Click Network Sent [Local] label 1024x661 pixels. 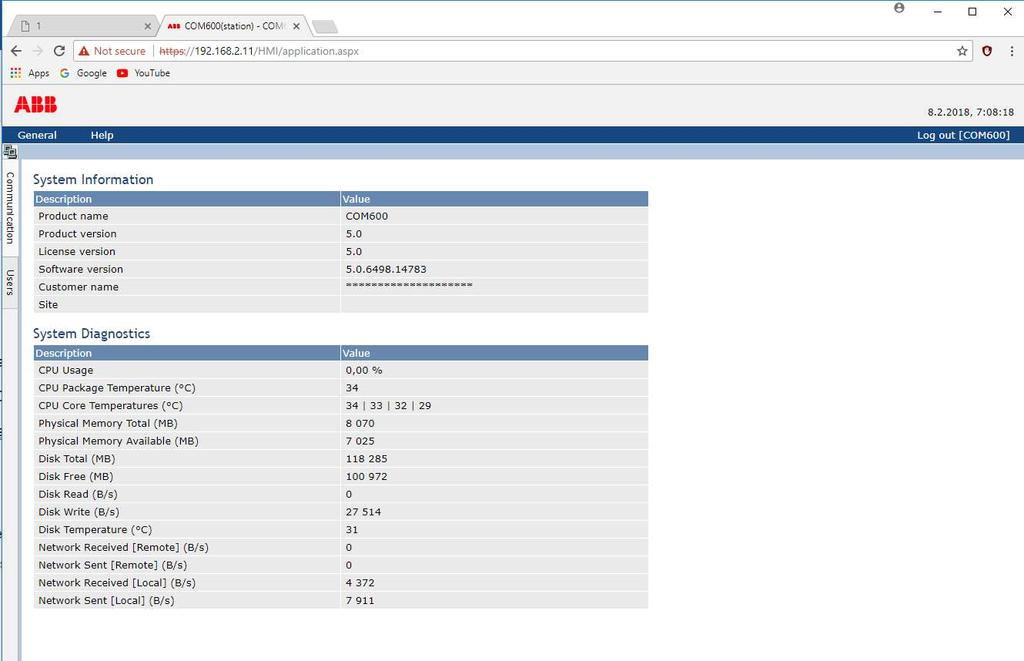(106, 600)
